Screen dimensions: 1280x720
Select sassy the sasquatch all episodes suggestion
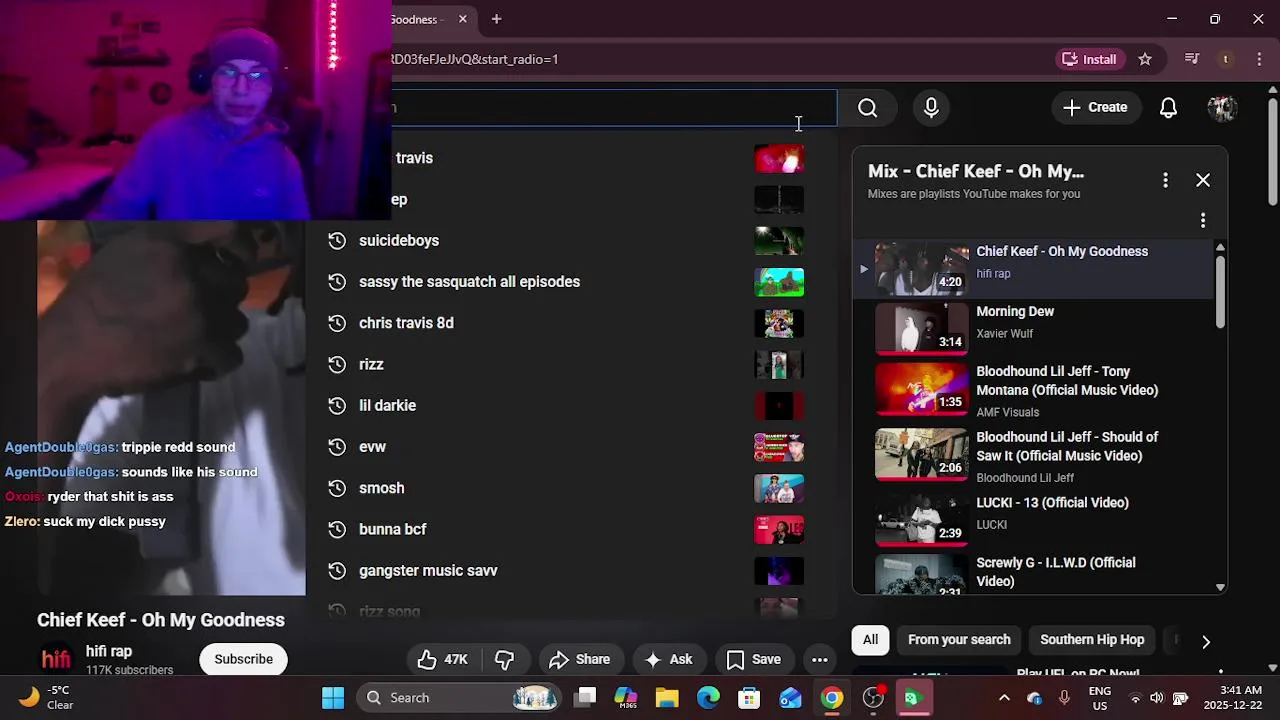click(x=565, y=282)
